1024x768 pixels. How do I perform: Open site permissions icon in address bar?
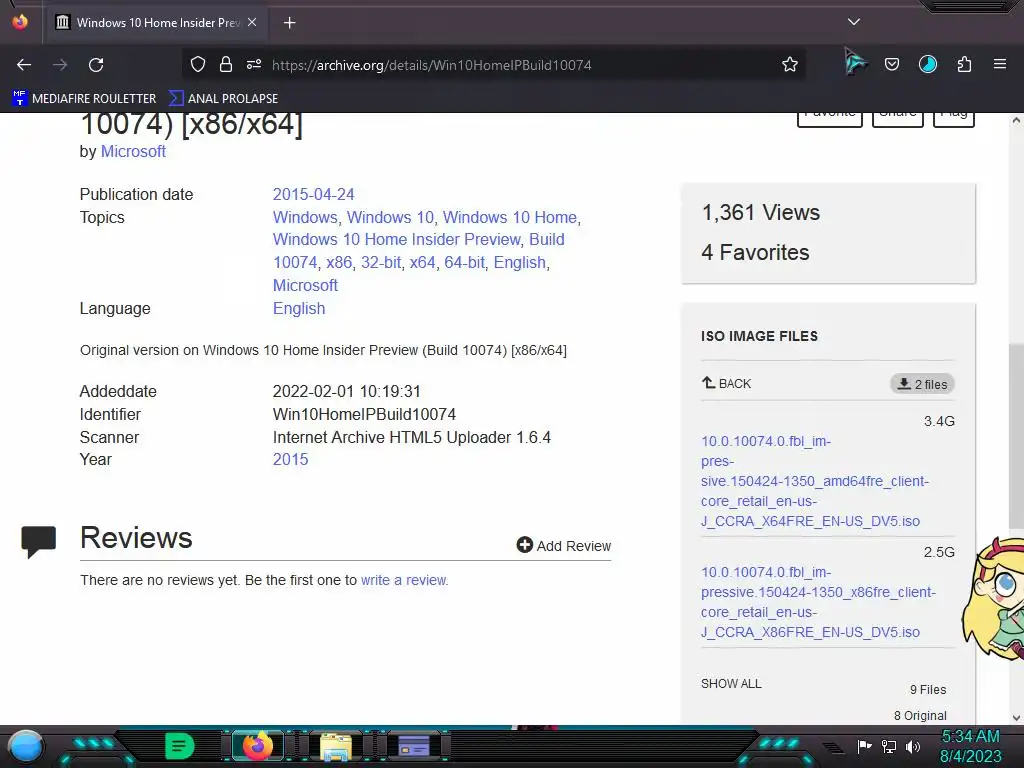point(254,64)
